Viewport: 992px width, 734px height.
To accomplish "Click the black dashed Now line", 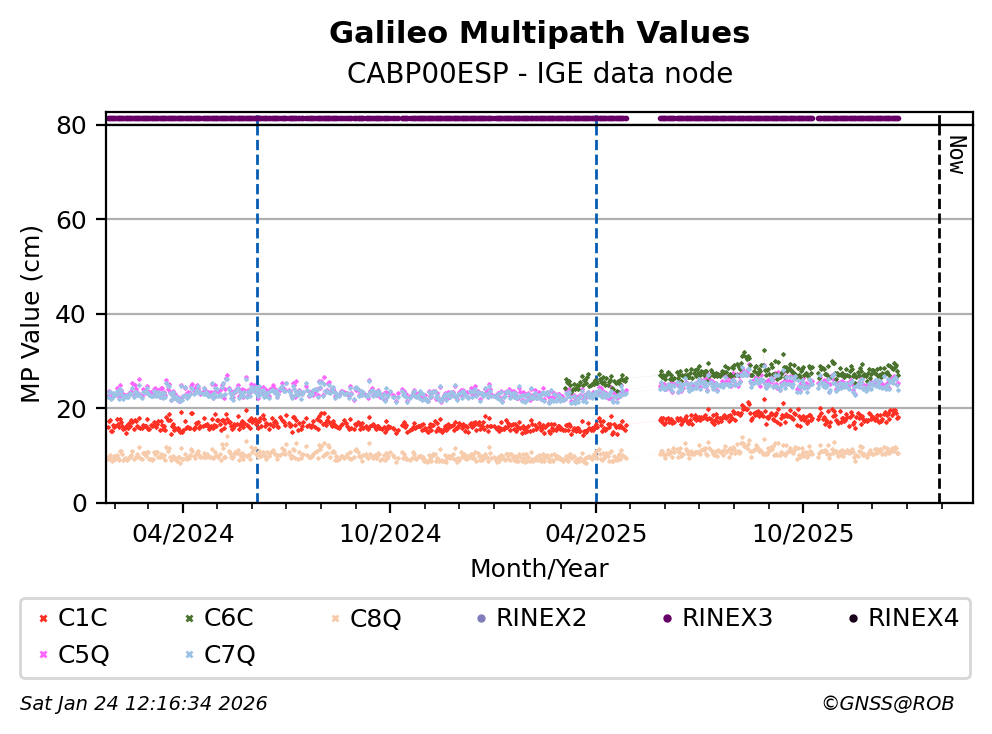I will pyautogui.click(x=939, y=320).
